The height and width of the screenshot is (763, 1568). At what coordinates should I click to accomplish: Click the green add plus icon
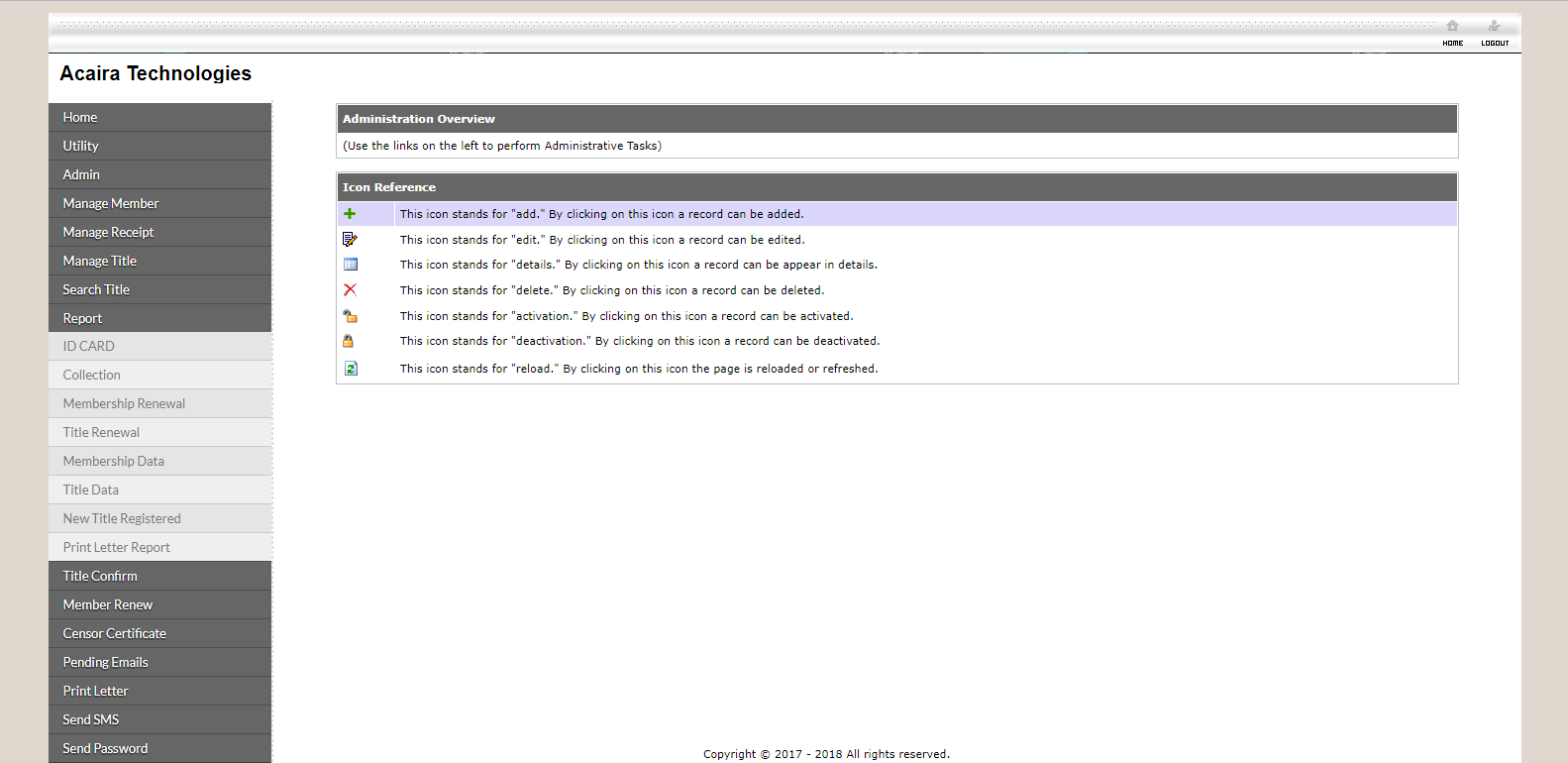(x=350, y=214)
